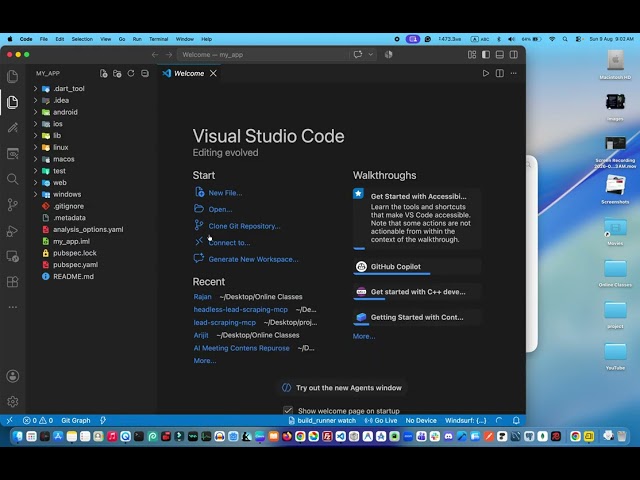Toggle Secondary Side Bar visibility

(513, 55)
